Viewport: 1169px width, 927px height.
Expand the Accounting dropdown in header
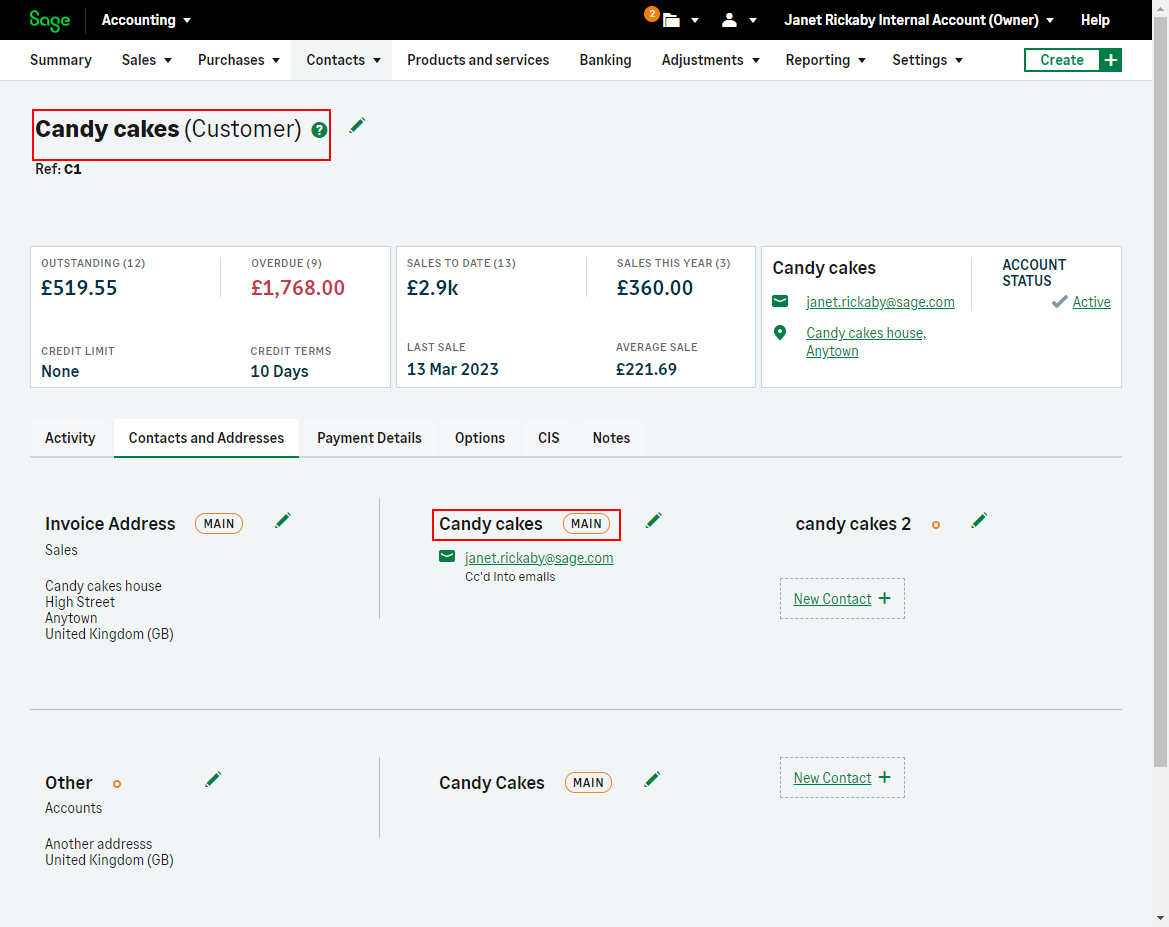[146, 20]
